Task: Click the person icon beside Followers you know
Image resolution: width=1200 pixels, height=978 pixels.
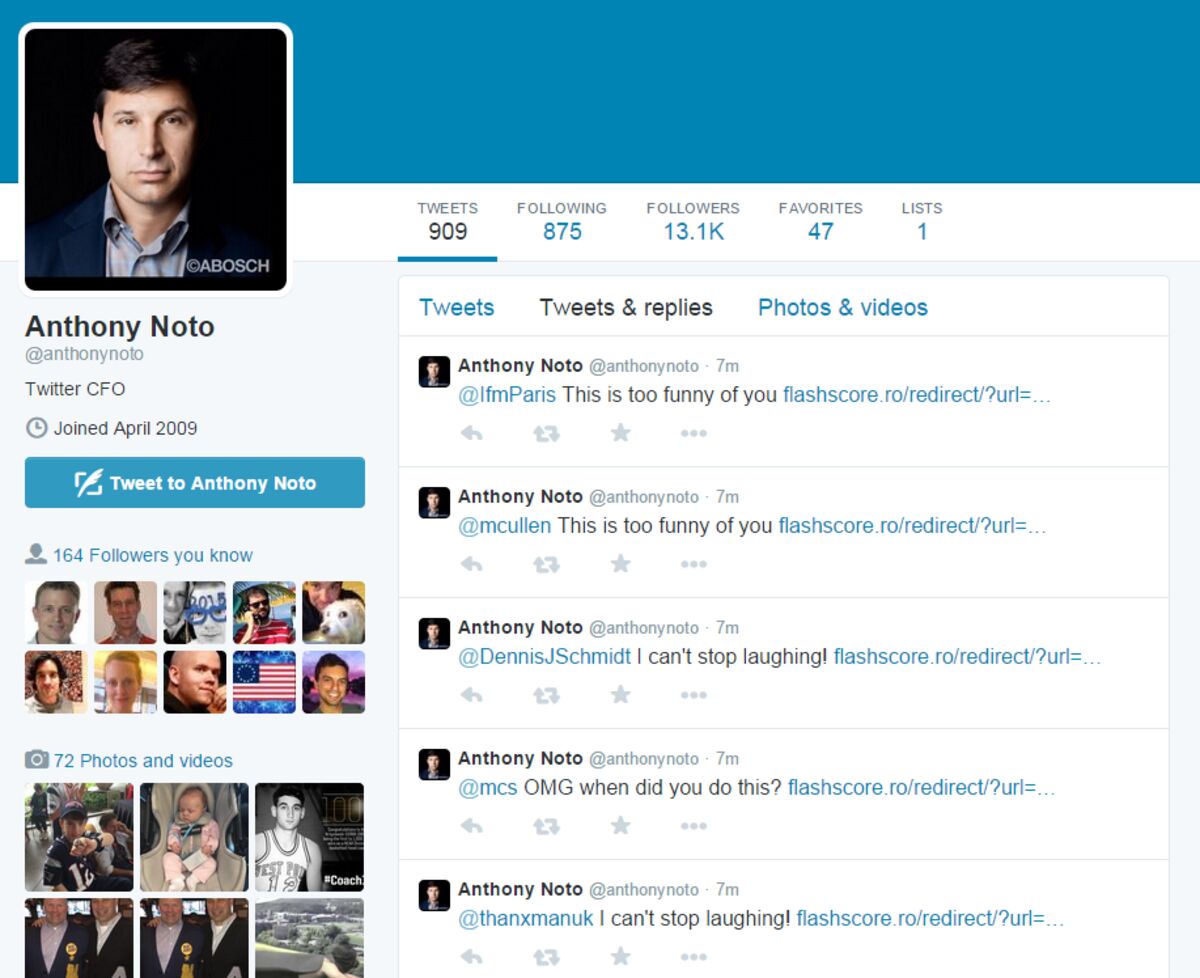Action: [x=36, y=554]
